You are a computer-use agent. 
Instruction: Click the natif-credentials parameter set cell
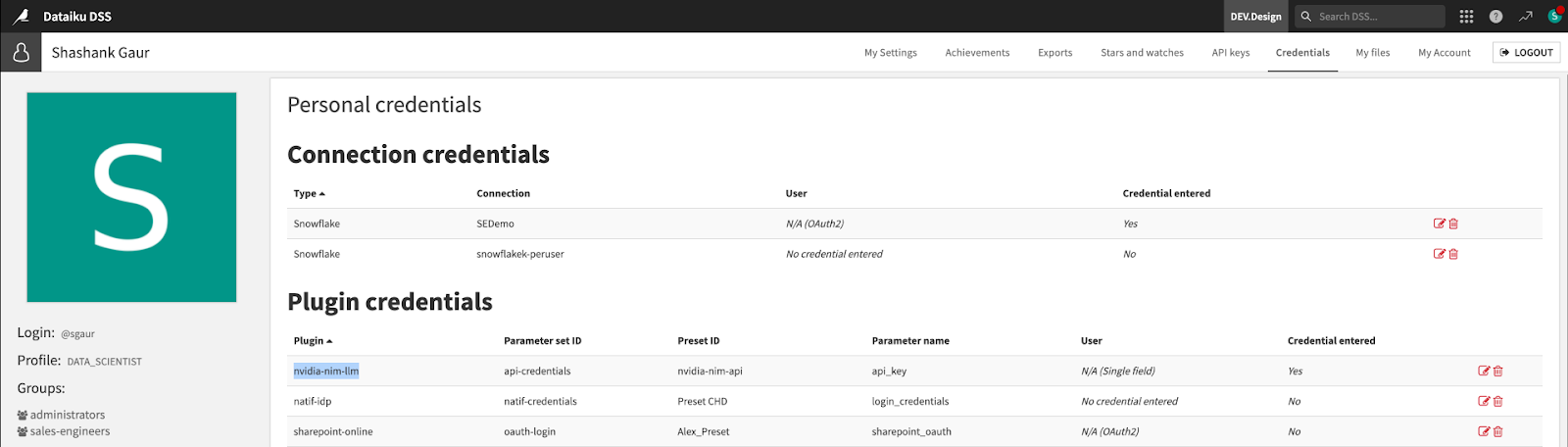(x=540, y=402)
